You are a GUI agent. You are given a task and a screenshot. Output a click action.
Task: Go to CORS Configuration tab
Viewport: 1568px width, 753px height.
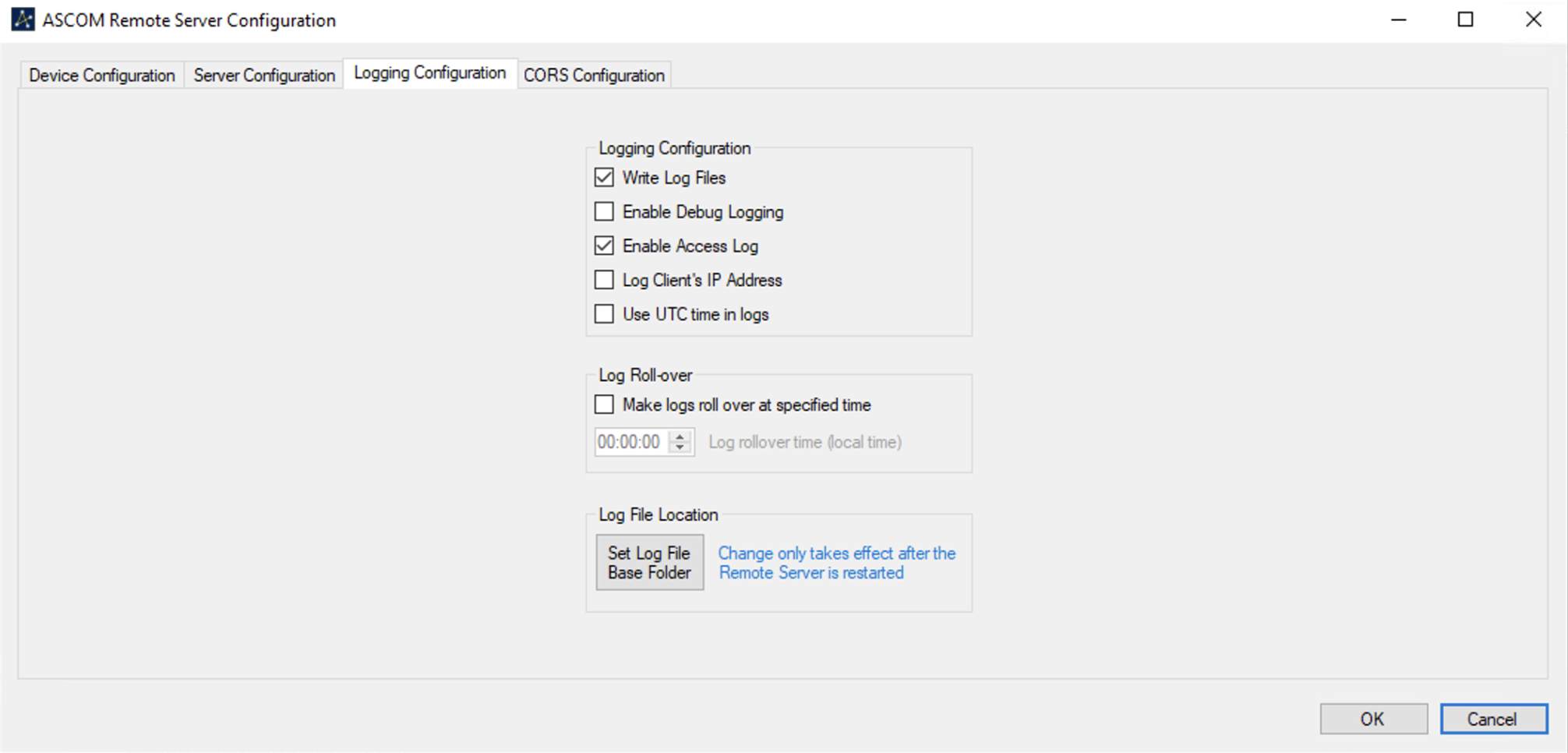(x=594, y=76)
